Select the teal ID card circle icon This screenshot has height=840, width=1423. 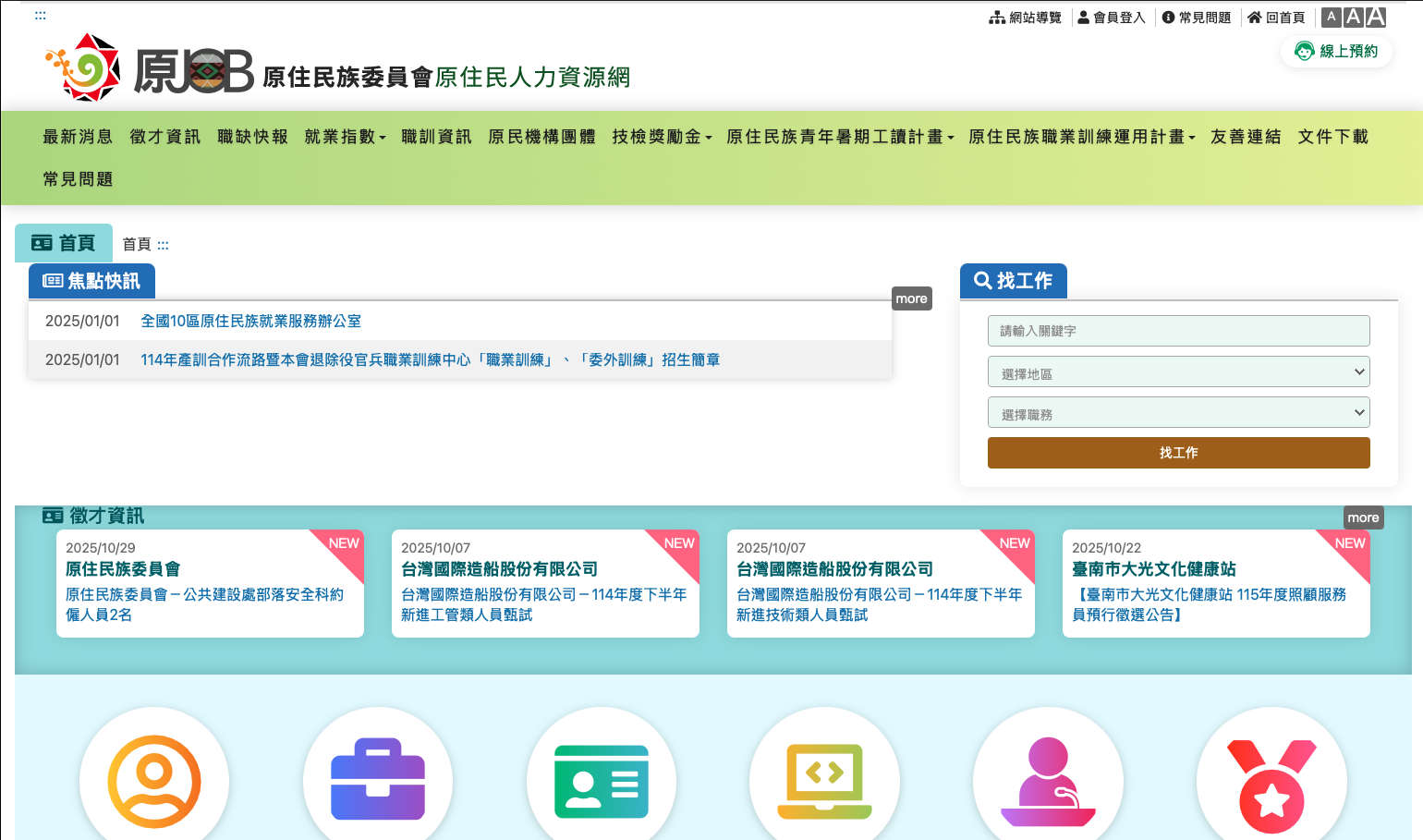tap(602, 782)
